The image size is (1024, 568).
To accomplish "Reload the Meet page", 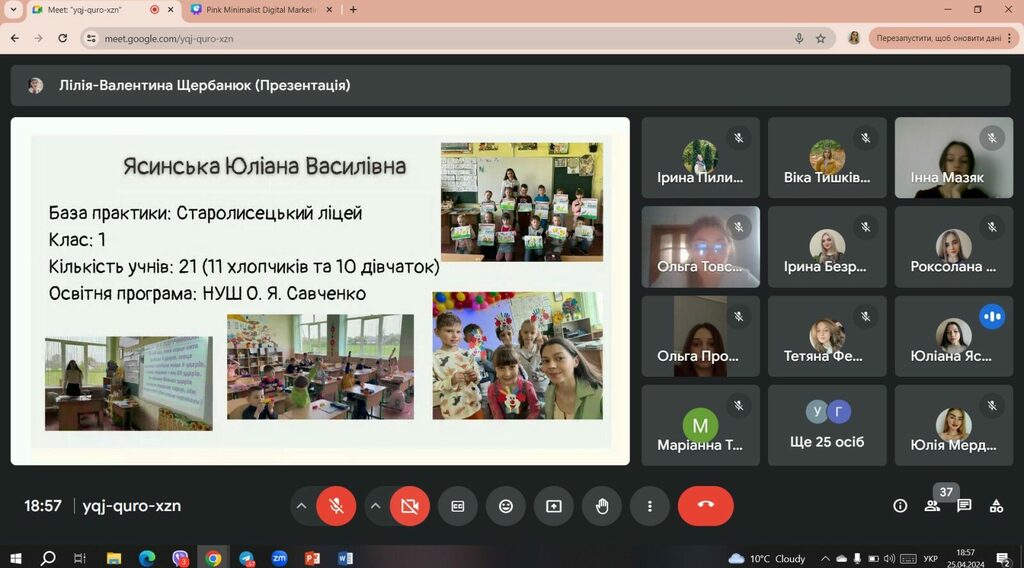I will click(x=62, y=39).
